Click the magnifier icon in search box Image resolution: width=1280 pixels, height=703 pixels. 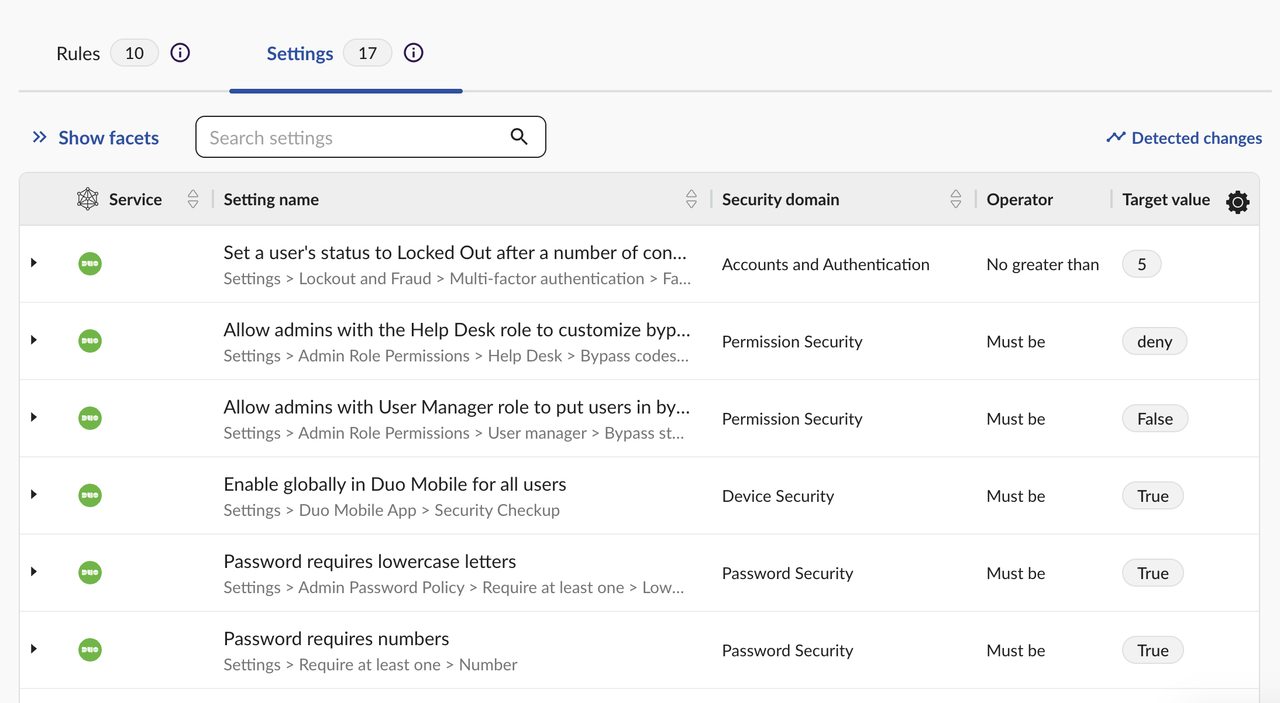tap(519, 137)
